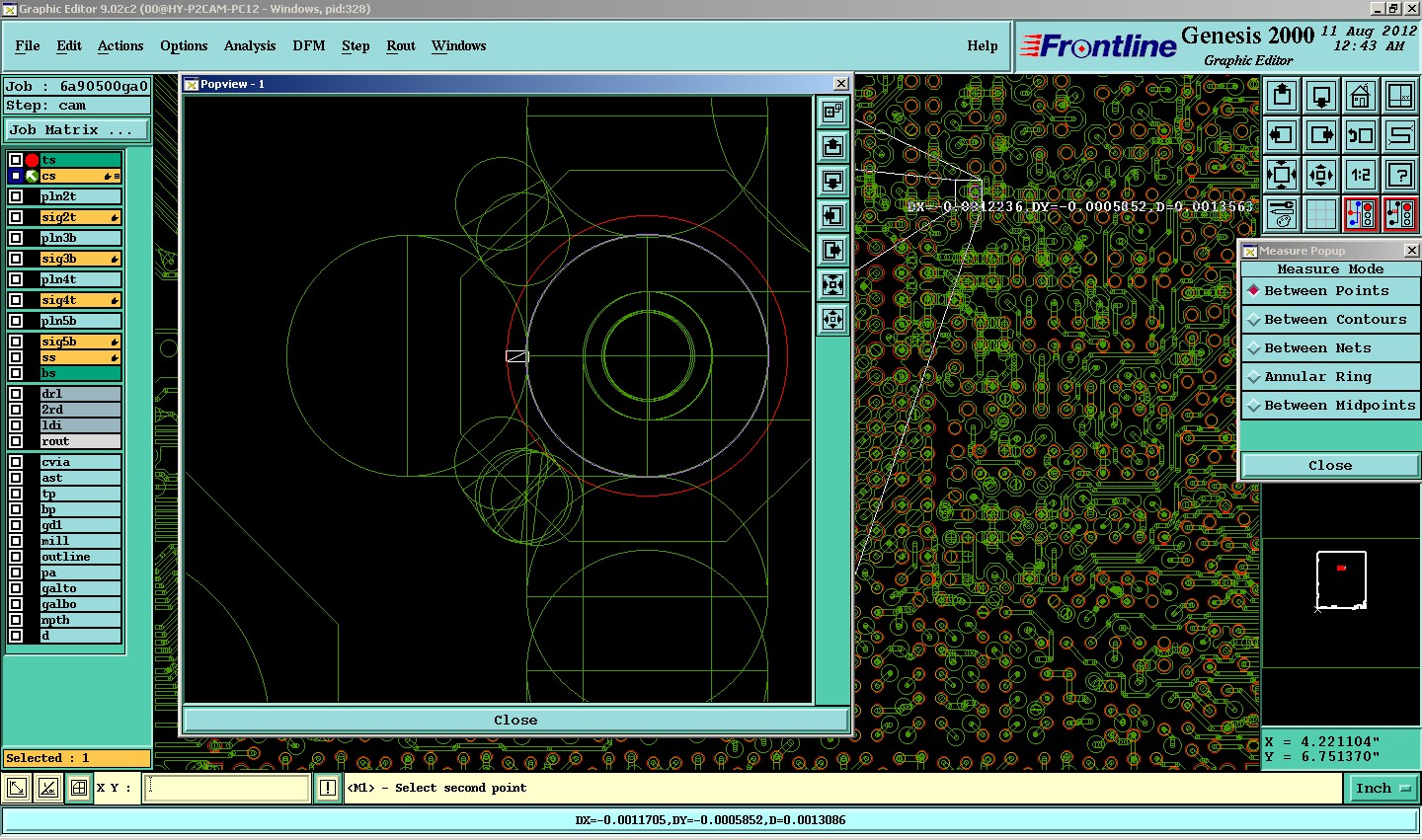Open the Analysis menu
This screenshot has height=840, width=1422.
[250, 45]
